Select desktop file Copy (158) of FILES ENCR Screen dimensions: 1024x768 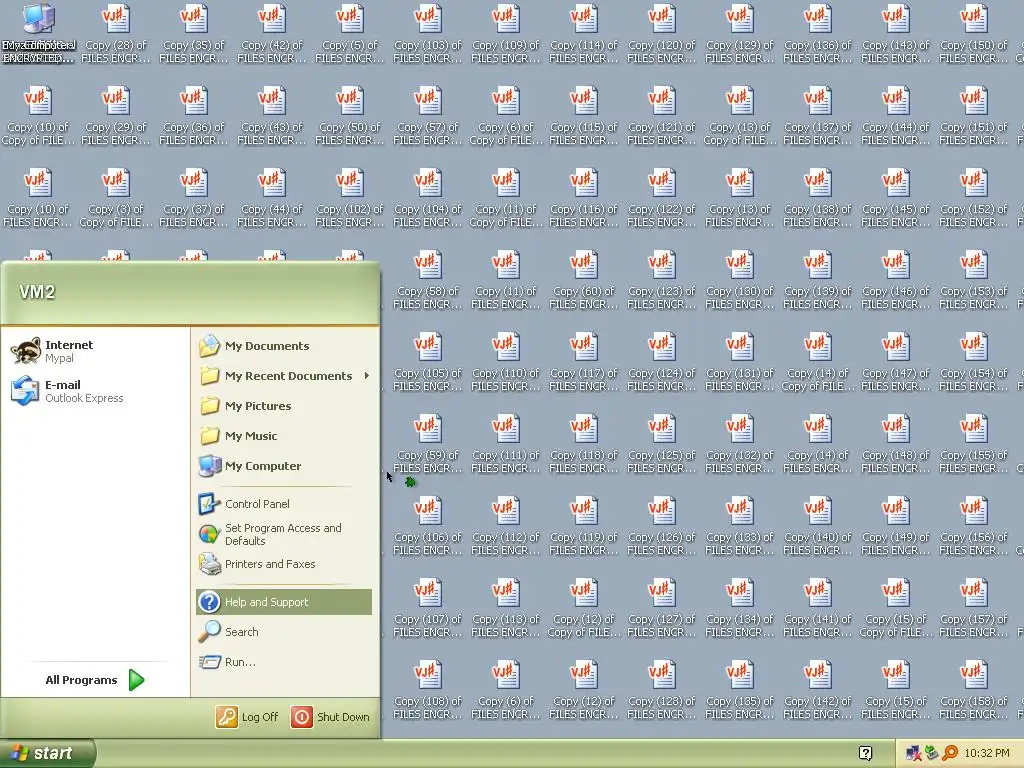tap(974, 690)
